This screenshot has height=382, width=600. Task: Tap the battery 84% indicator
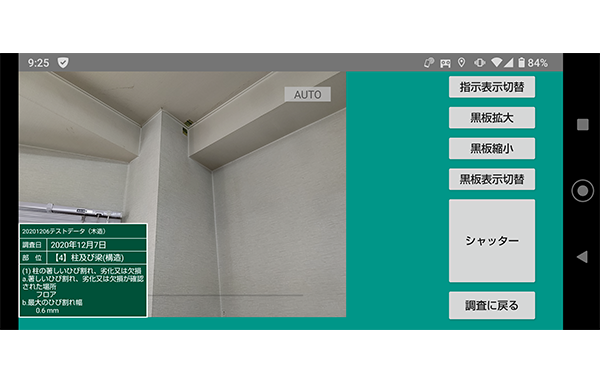click(x=533, y=62)
